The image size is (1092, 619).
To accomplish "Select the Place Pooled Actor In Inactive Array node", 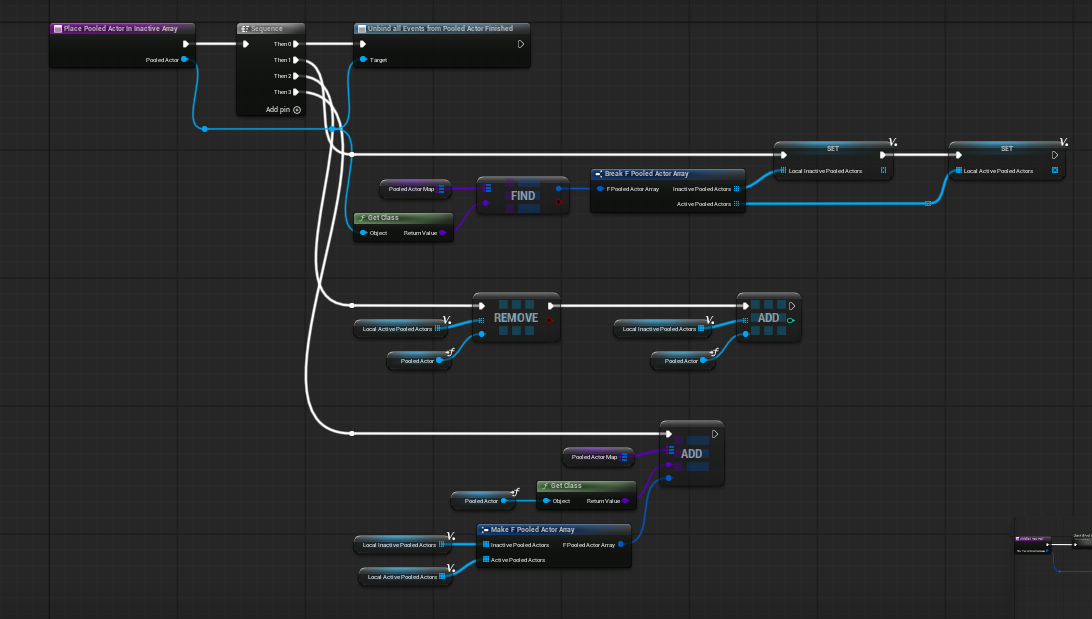I will pyautogui.click(x=120, y=28).
